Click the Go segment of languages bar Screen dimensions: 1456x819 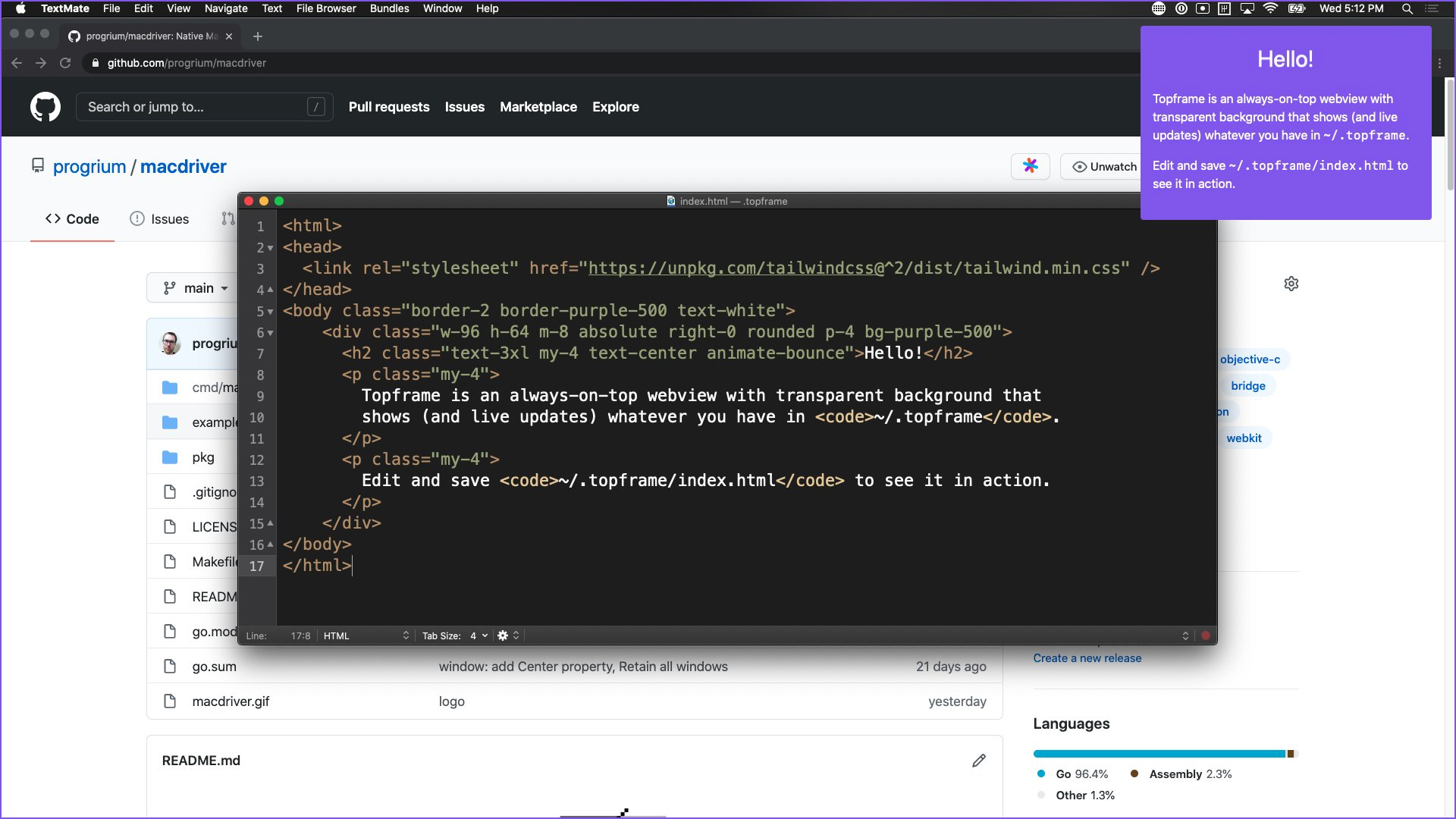[1159, 754]
